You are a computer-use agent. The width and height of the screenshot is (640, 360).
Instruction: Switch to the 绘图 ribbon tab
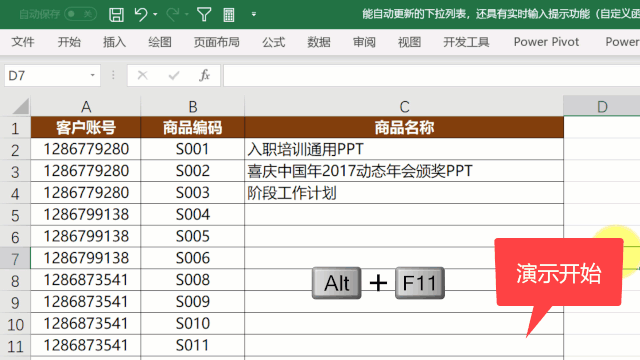tap(160, 42)
